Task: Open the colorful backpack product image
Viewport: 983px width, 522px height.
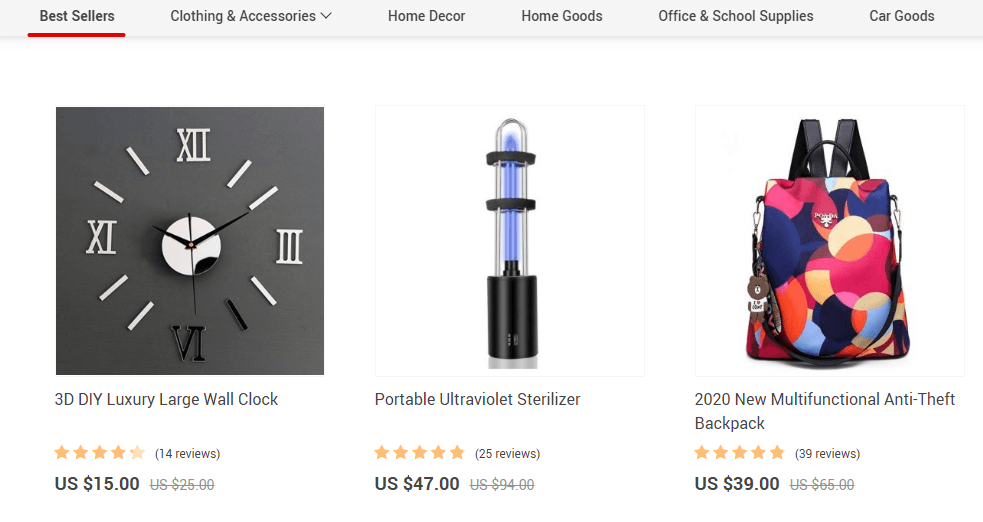Action: coord(829,241)
